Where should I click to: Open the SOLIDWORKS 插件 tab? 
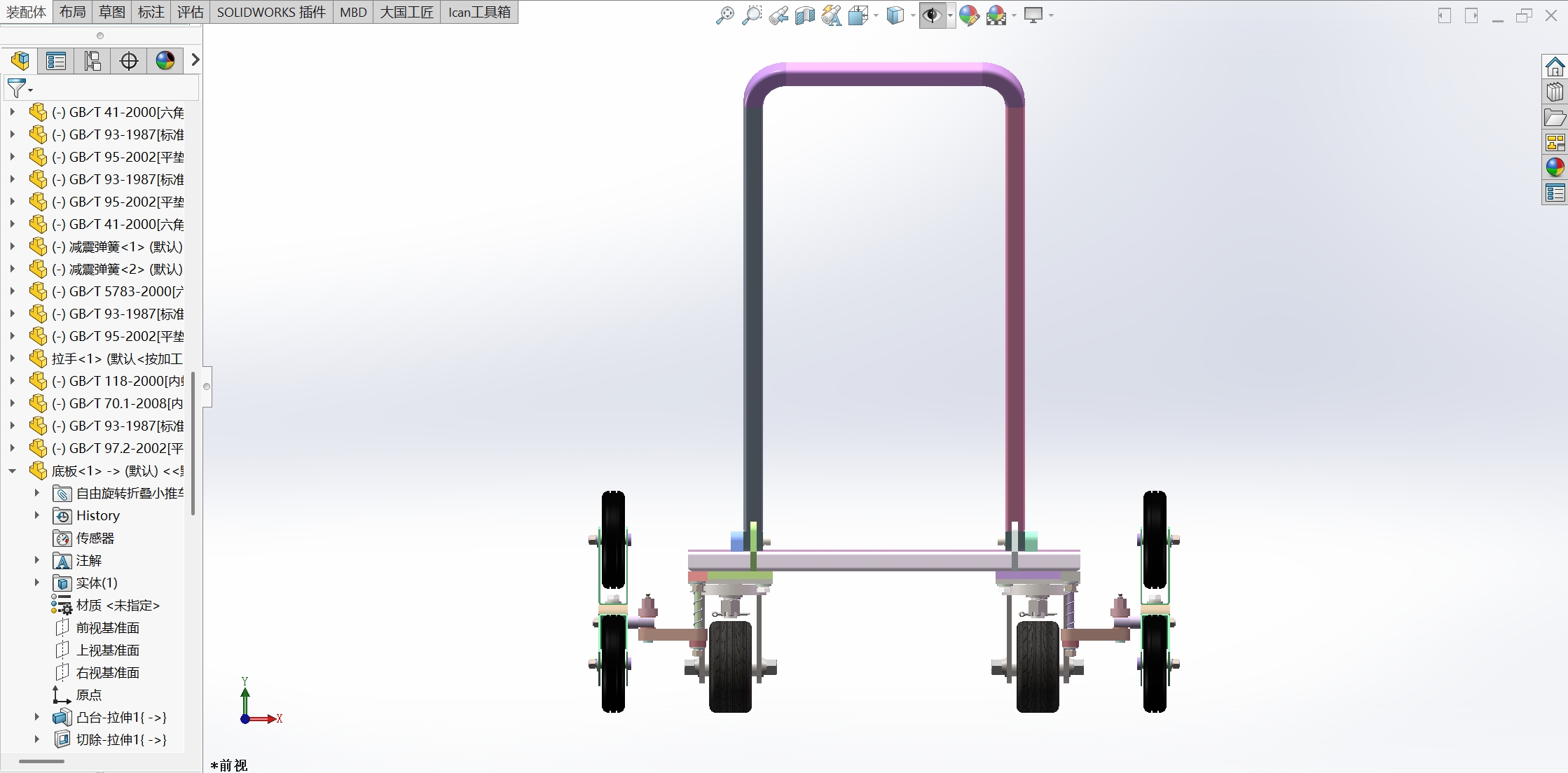[x=271, y=12]
